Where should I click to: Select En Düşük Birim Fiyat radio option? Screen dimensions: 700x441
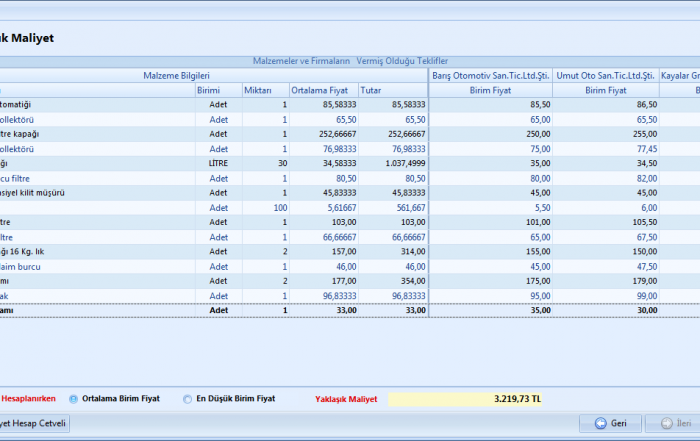187,399
